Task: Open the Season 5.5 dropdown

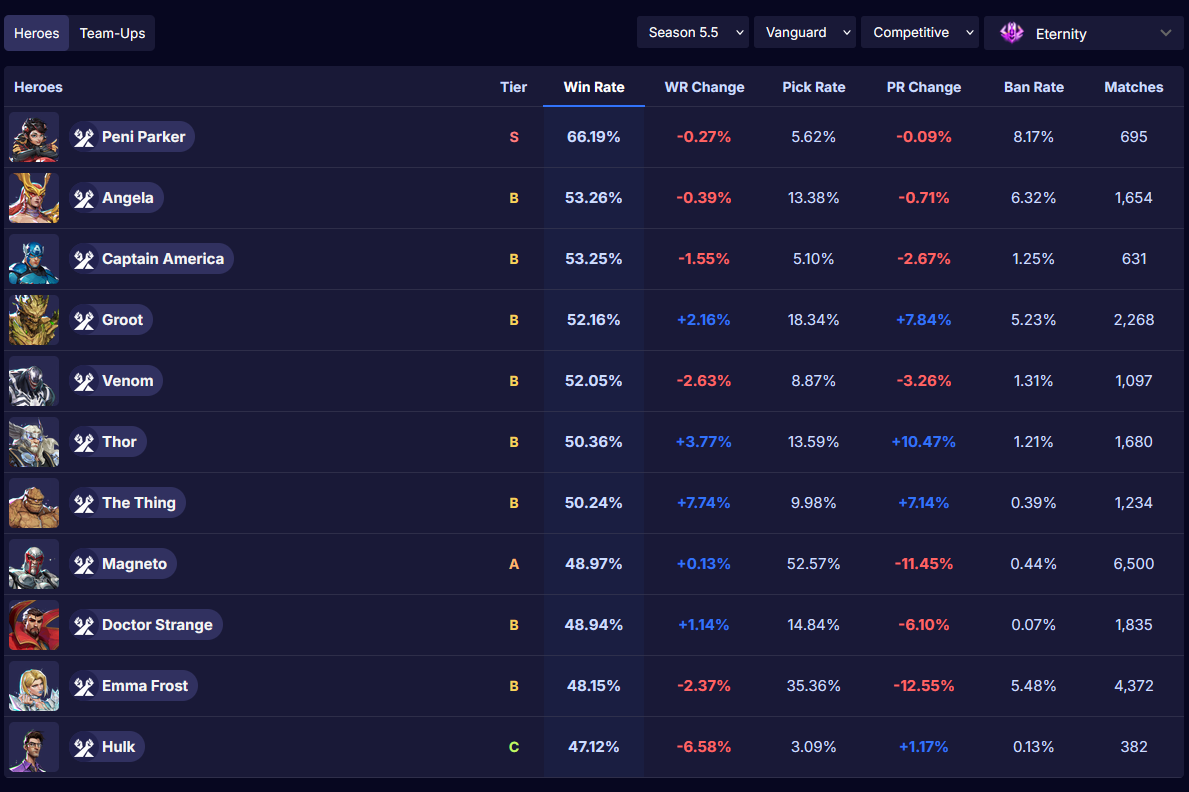Action: pos(693,33)
